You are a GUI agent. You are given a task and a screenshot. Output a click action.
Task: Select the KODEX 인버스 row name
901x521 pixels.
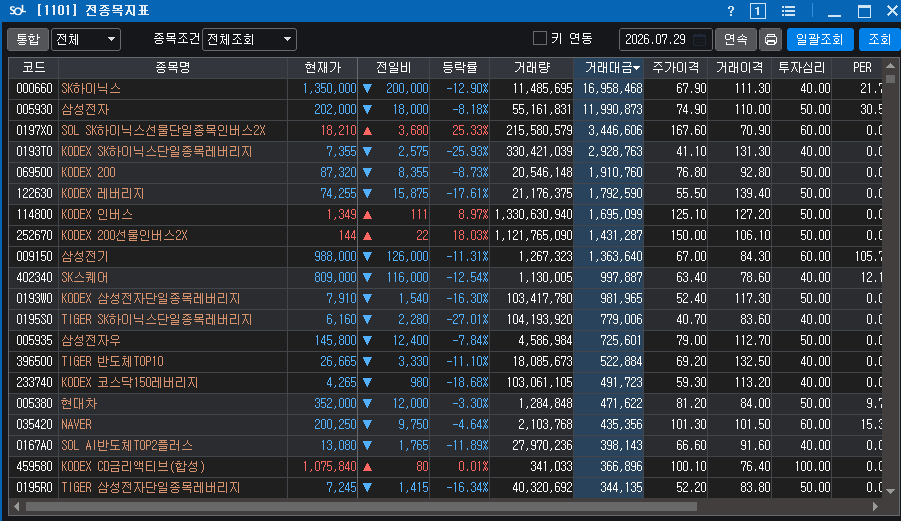(x=97, y=215)
